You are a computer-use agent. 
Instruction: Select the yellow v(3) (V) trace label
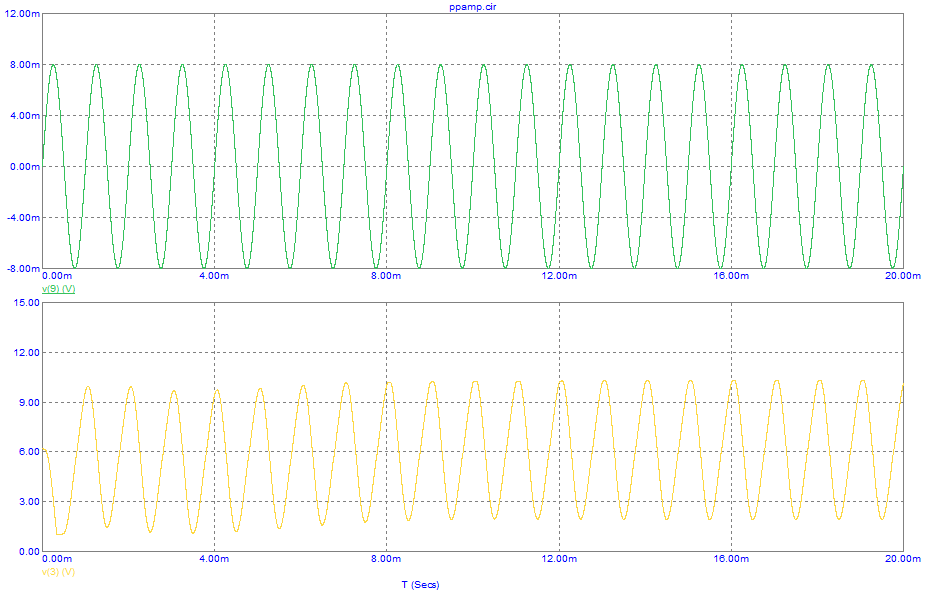click(58, 572)
